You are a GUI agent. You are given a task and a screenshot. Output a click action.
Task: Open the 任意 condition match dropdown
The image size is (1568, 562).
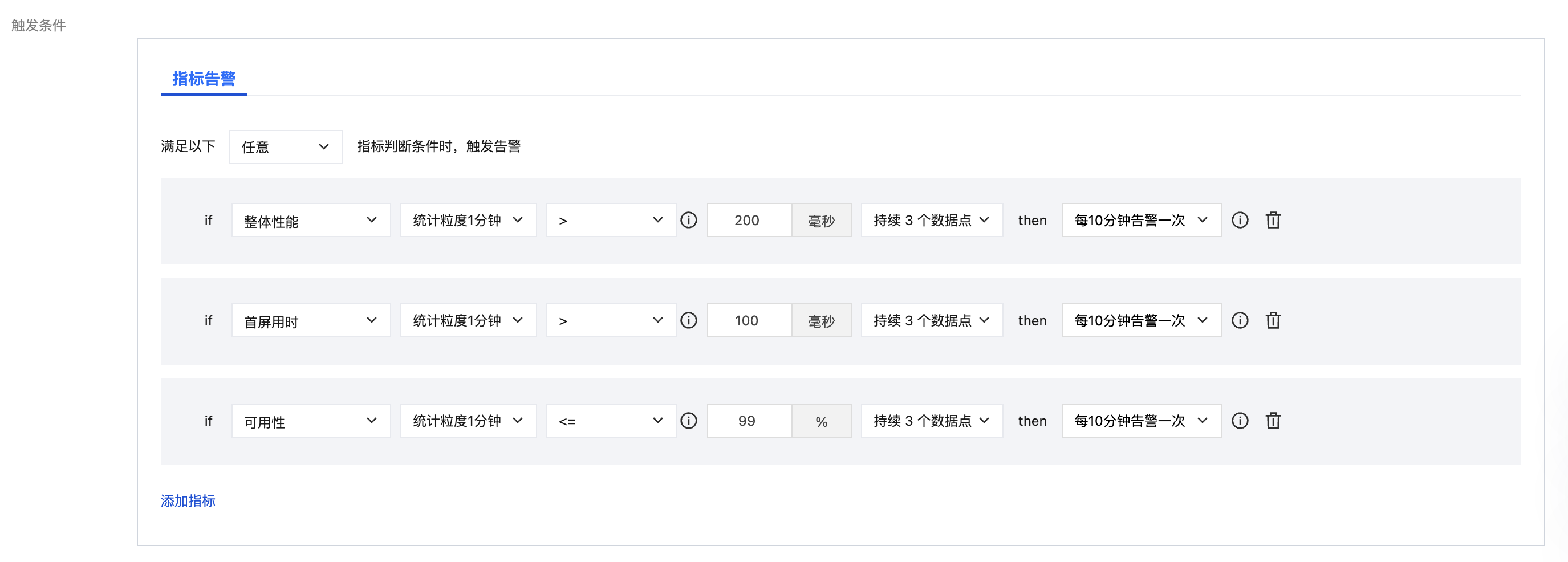coord(286,147)
